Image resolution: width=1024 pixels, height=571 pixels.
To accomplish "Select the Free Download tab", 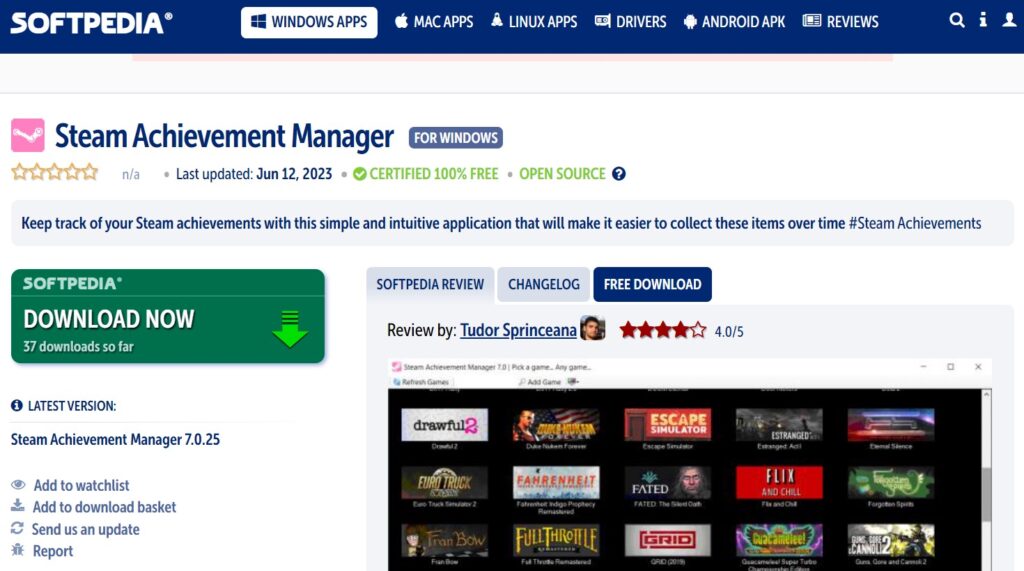I will (x=652, y=284).
